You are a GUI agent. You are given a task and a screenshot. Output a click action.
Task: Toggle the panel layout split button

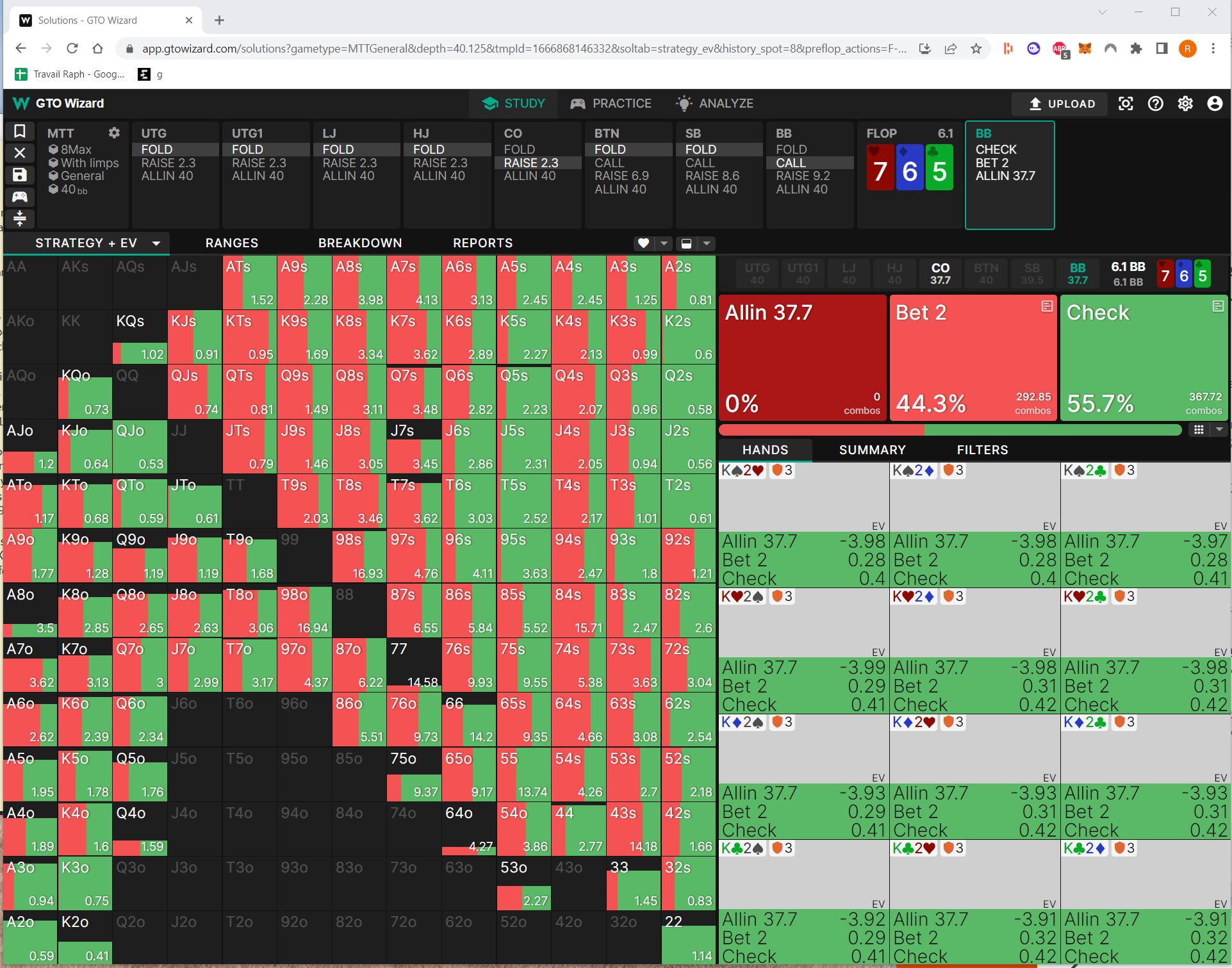click(686, 243)
